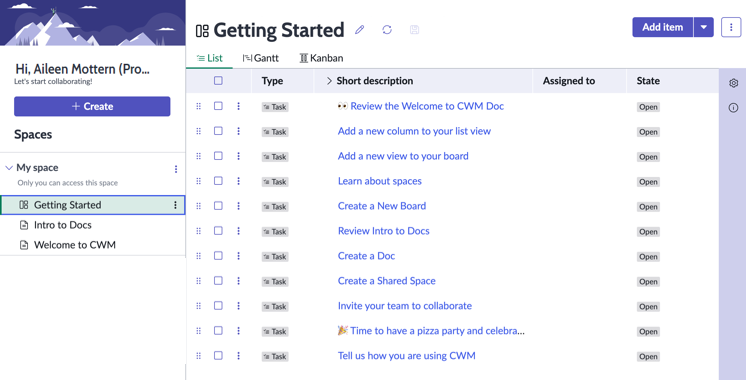Open row menu for Add a new column task
This screenshot has height=380, width=746.
click(x=238, y=131)
